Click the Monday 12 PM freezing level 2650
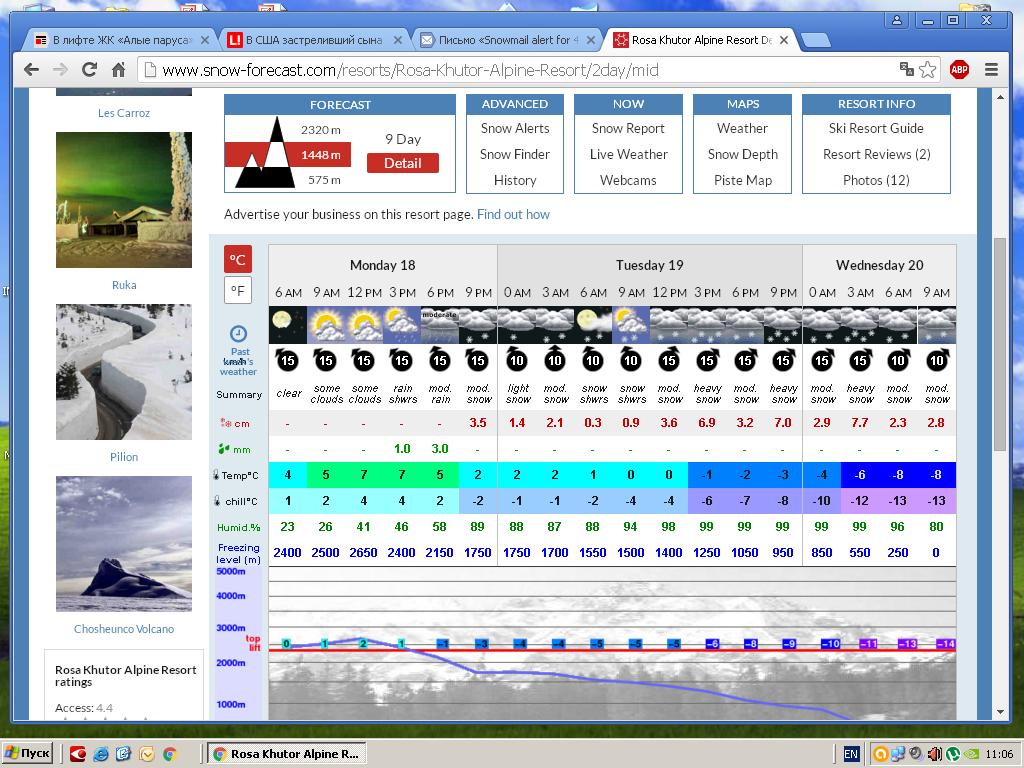1024x768 pixels. 363,552
